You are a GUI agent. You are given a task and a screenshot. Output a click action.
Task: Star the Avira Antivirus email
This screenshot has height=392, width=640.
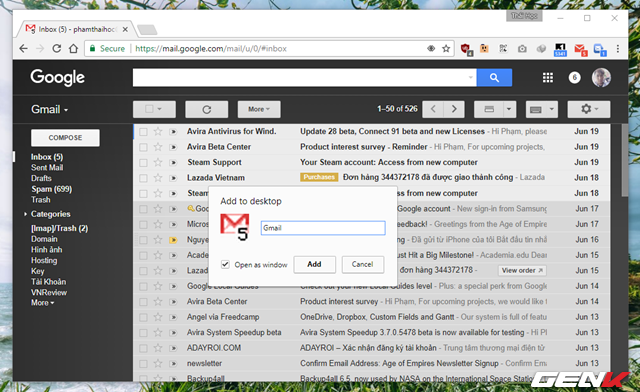pyautogui.click(x=158, y=131)
